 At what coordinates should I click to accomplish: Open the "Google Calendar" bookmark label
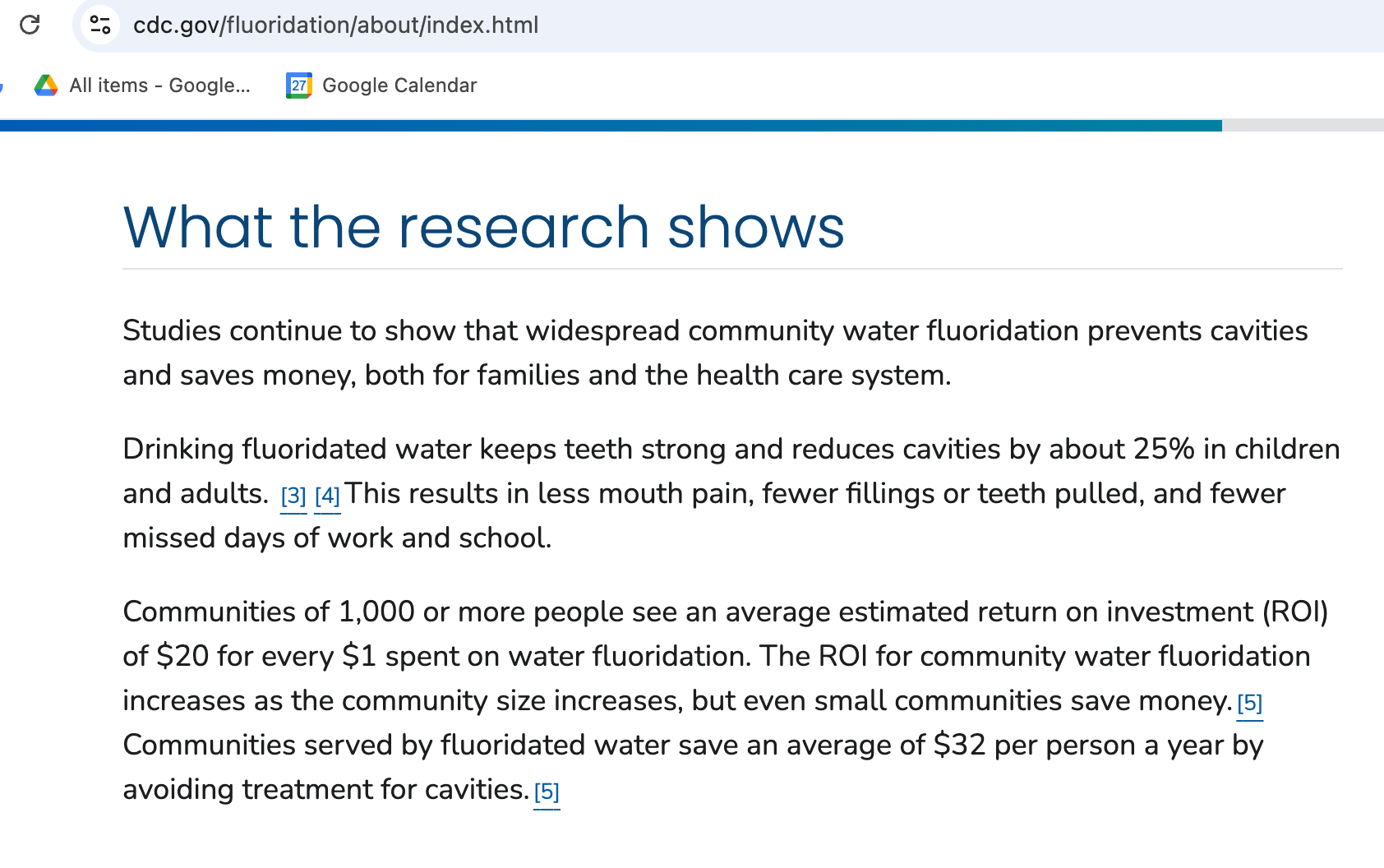click(x=399, y=85)
